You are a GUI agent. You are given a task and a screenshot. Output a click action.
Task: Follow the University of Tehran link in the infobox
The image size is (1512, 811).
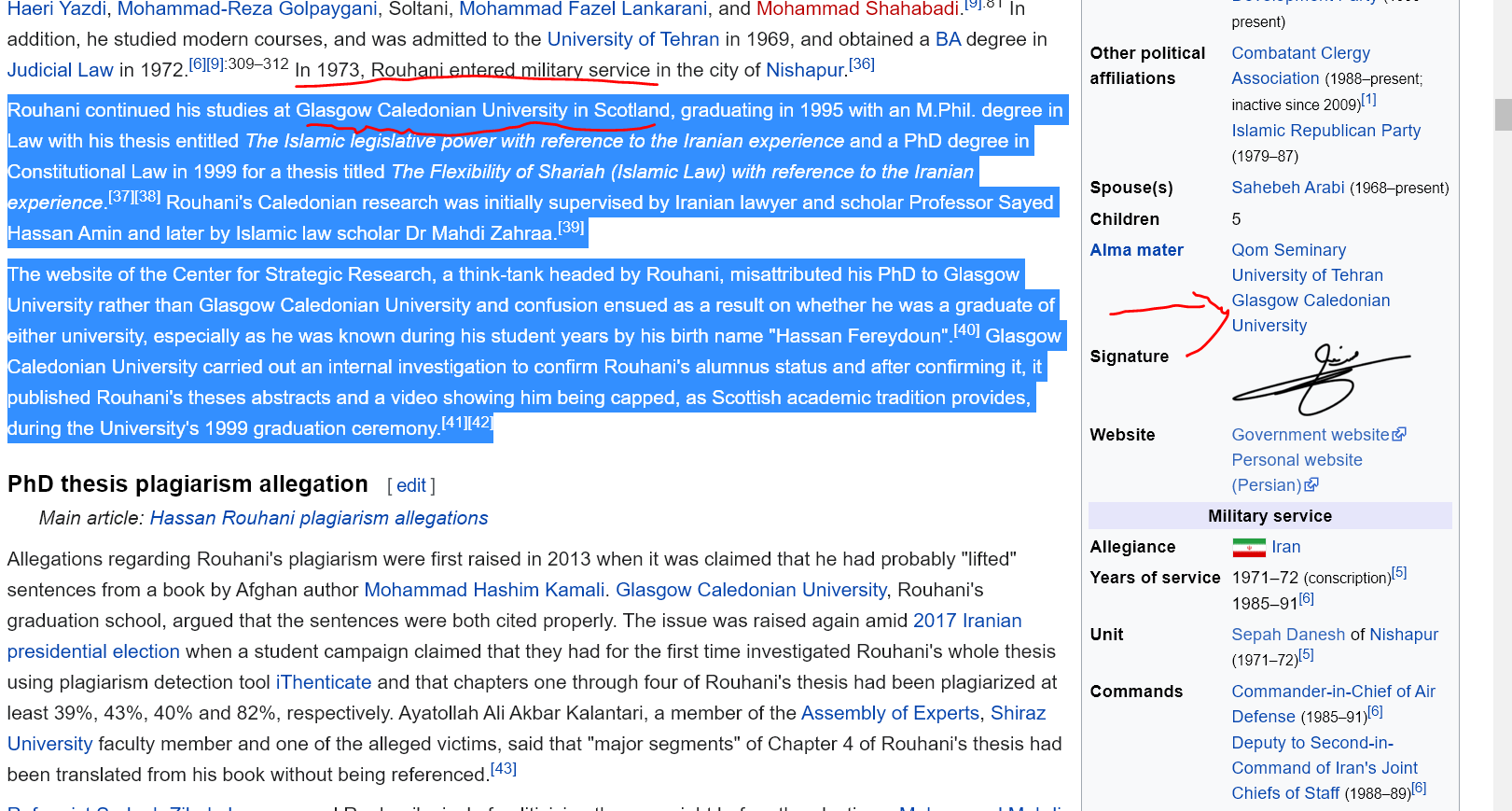click(x=1308, y=275)
